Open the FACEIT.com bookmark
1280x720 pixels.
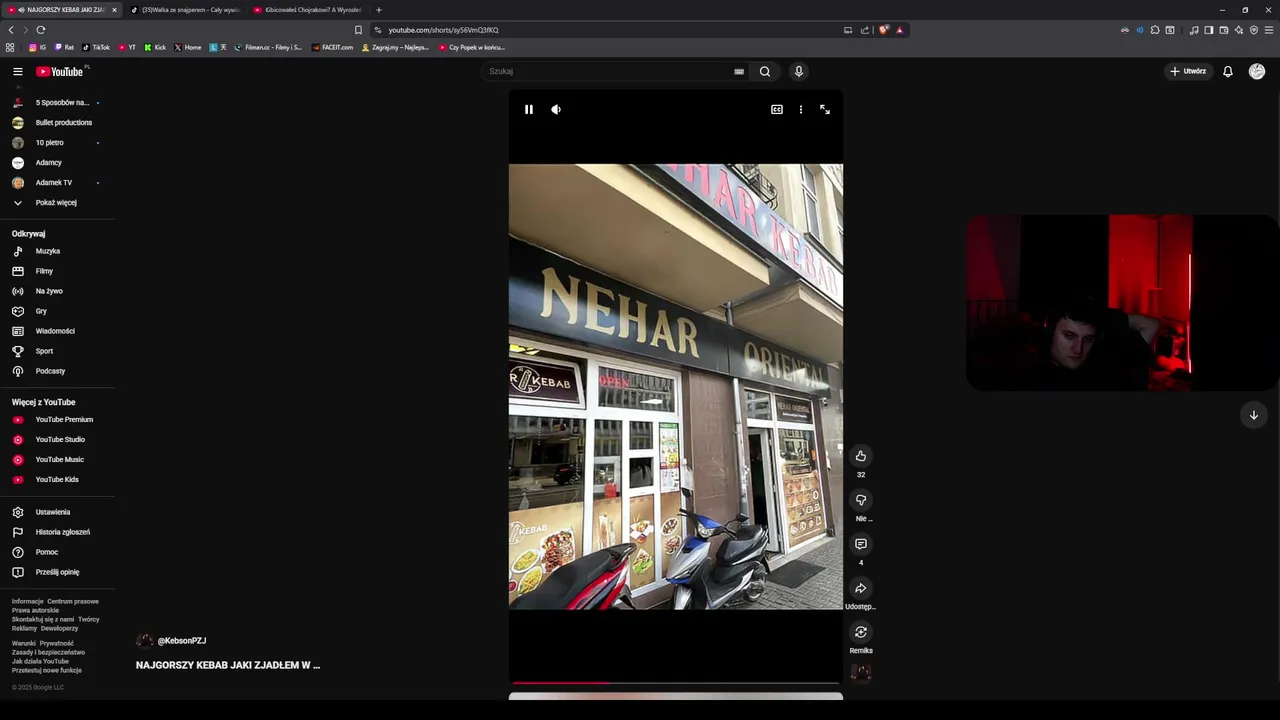click(332, 47)
